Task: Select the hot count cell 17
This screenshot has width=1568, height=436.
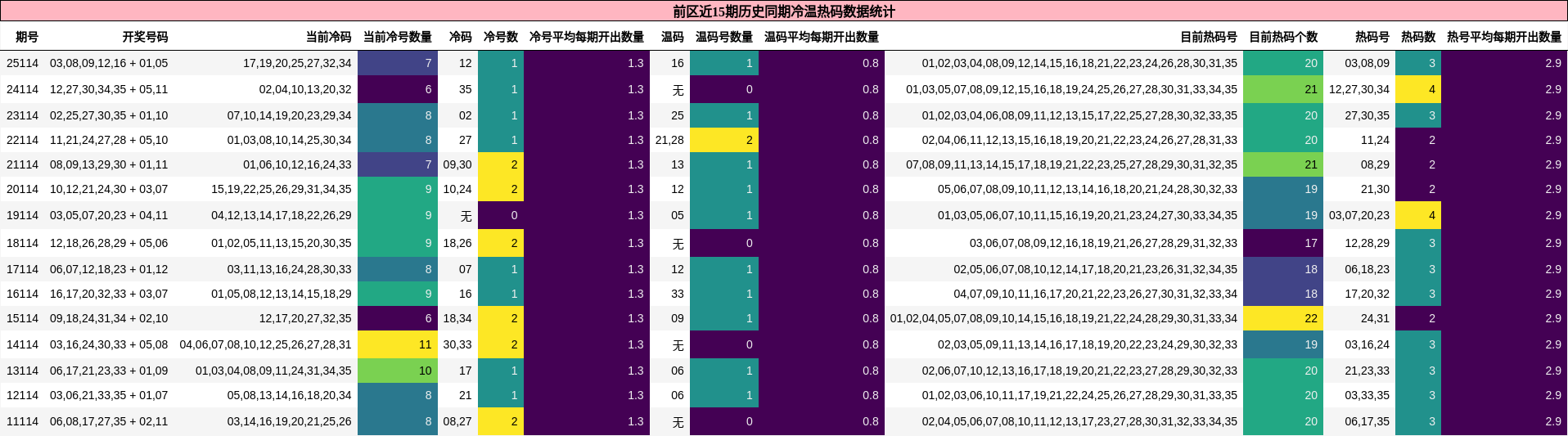Action: tap(1283, 243)
